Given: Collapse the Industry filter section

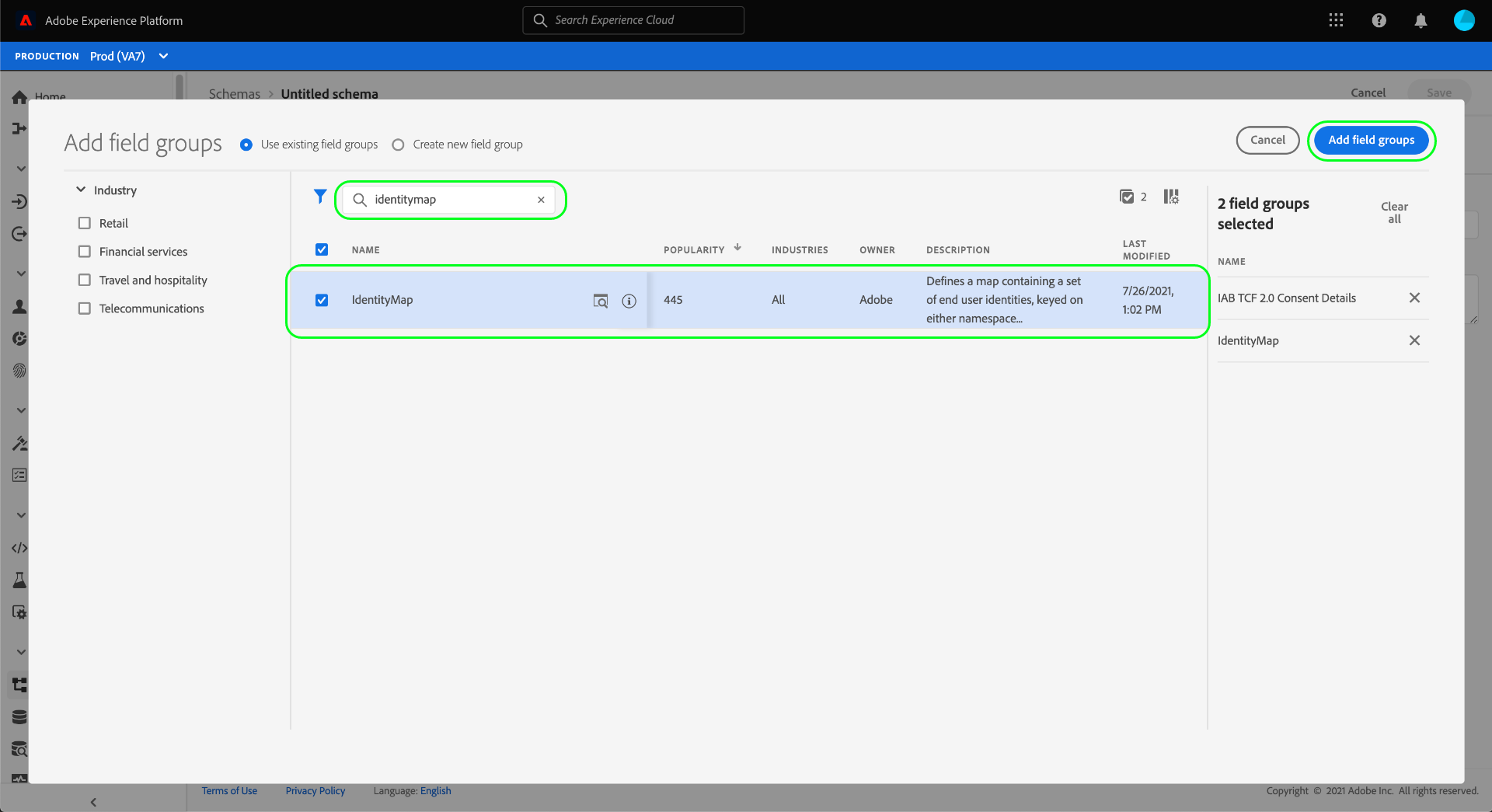Looking at the screenshot, I should coord(80,190).
